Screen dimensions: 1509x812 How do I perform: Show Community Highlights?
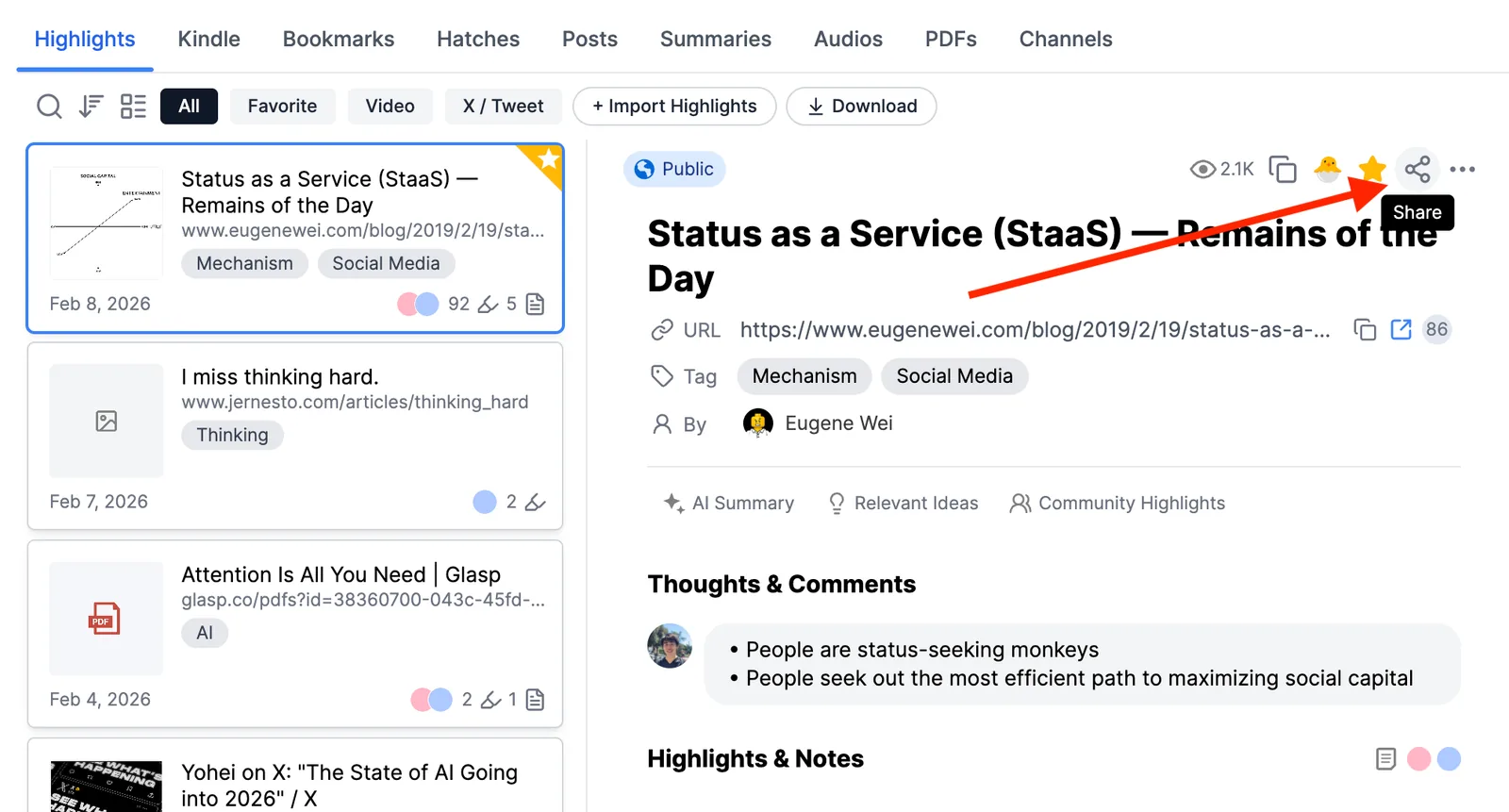pyautogui.click(x=1118, y=504)
